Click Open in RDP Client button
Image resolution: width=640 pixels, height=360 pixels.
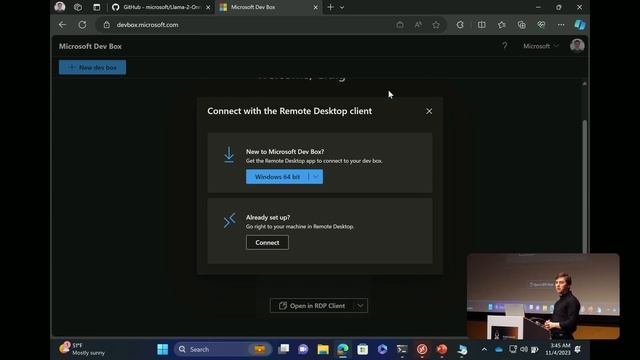[x=312, y=306]
